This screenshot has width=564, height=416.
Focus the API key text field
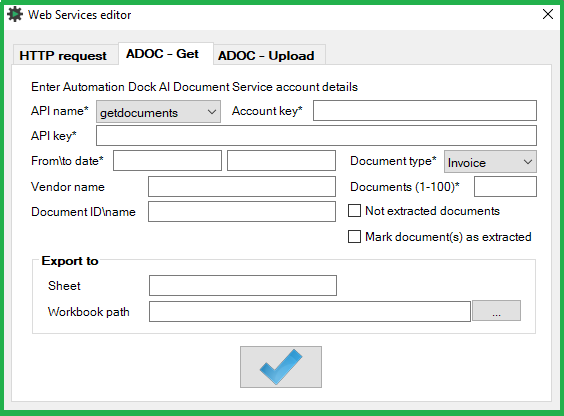(316, 136)
